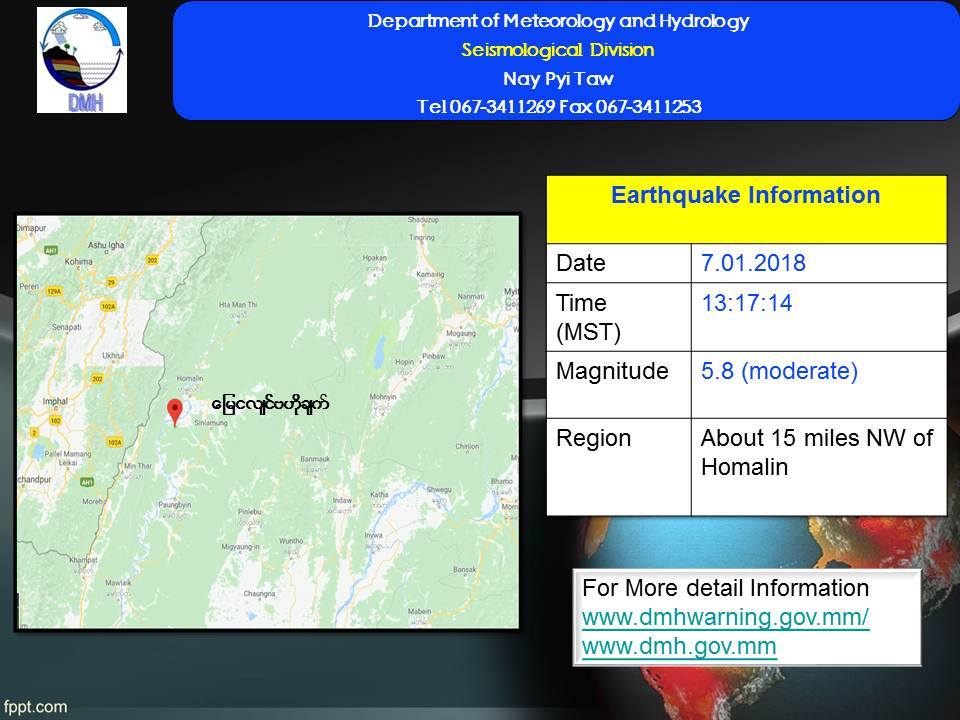Click the 'Date' label cell
The height and width of the screenshot is (720, 960).
click(x=619, y=263)
